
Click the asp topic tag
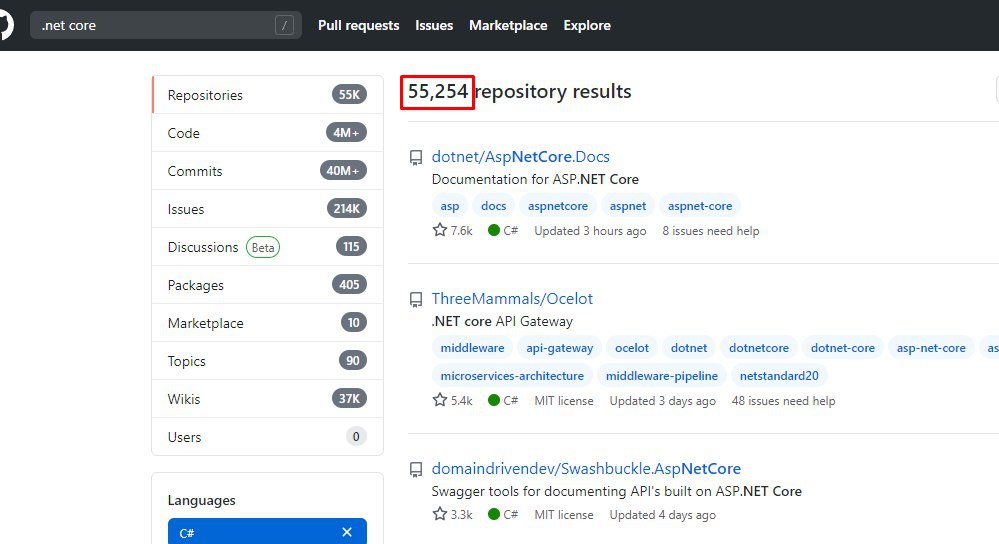[x=450, y=206]
